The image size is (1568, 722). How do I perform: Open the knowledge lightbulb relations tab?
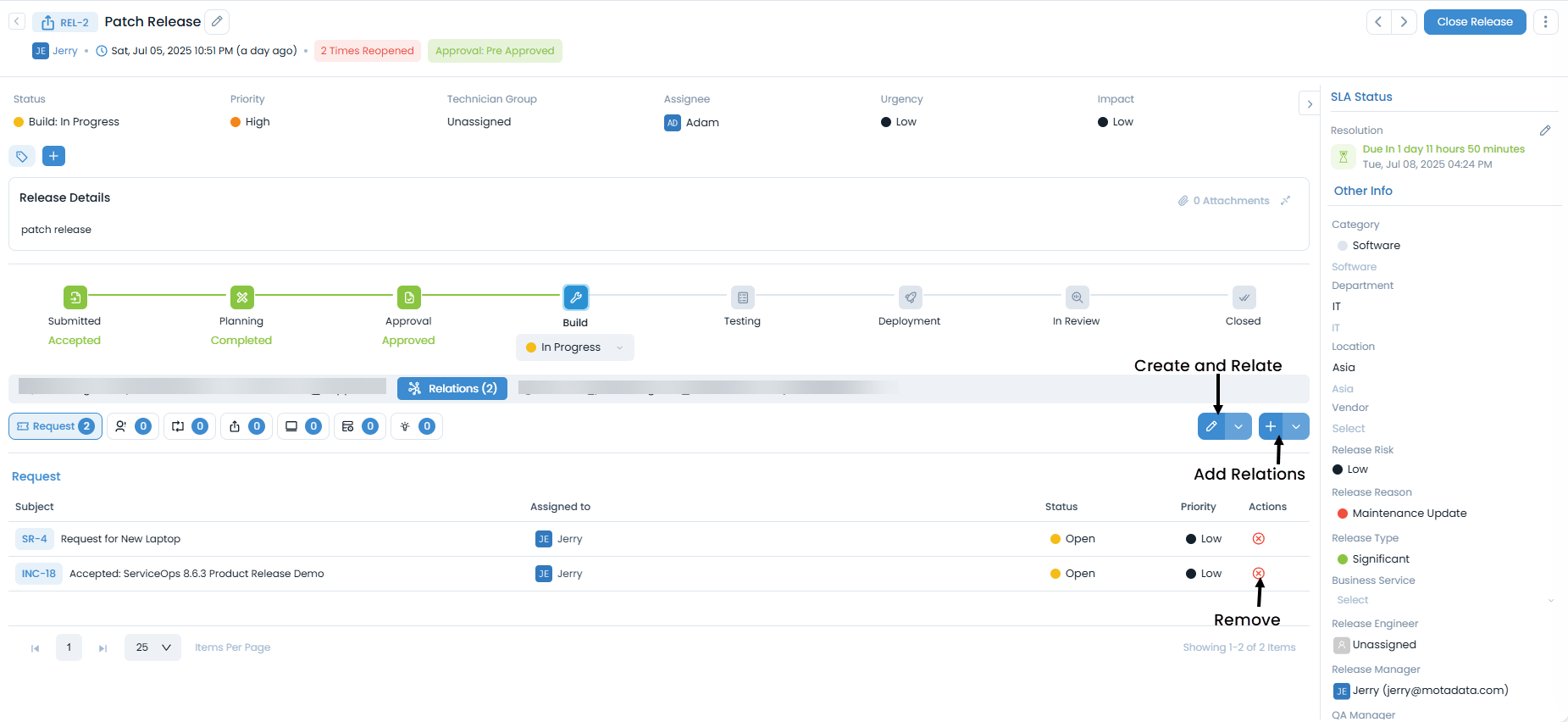pyautogui.click(x=417, y=426)
